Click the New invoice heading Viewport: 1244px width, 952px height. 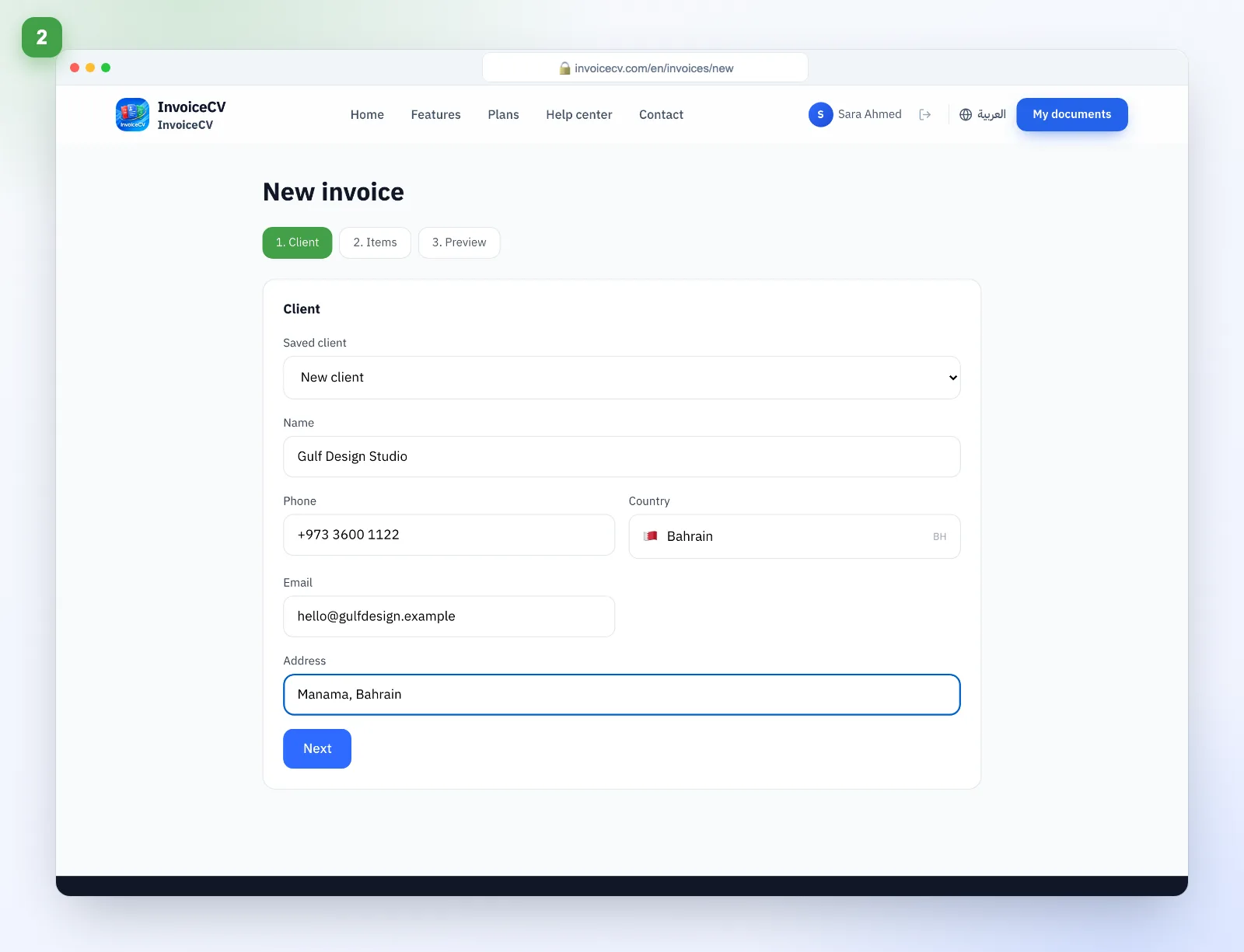point(334,192)
